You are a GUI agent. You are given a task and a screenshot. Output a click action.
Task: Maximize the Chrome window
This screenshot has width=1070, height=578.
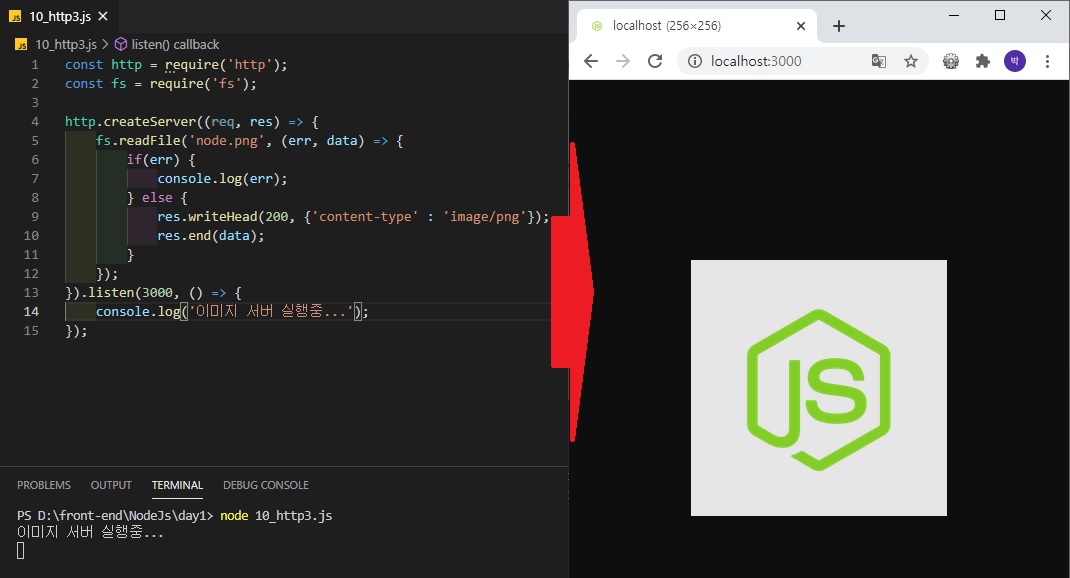click(1000, 16)
